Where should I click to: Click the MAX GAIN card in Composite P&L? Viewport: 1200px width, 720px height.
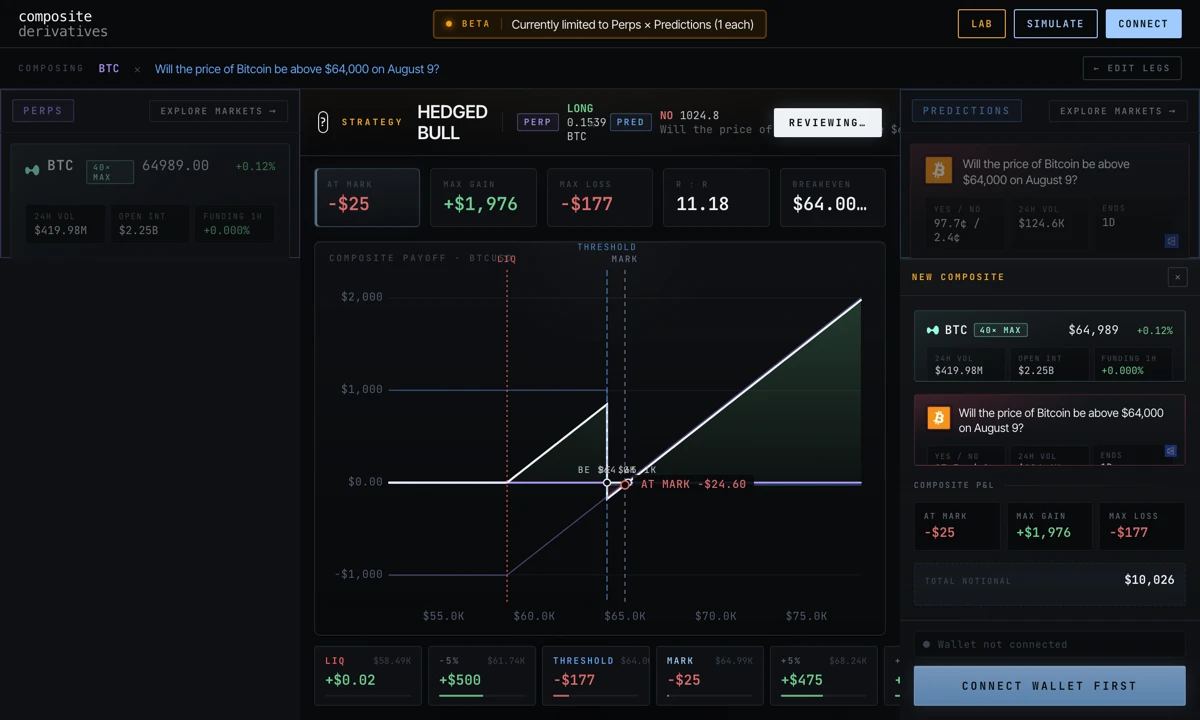tap(1049, 526)
